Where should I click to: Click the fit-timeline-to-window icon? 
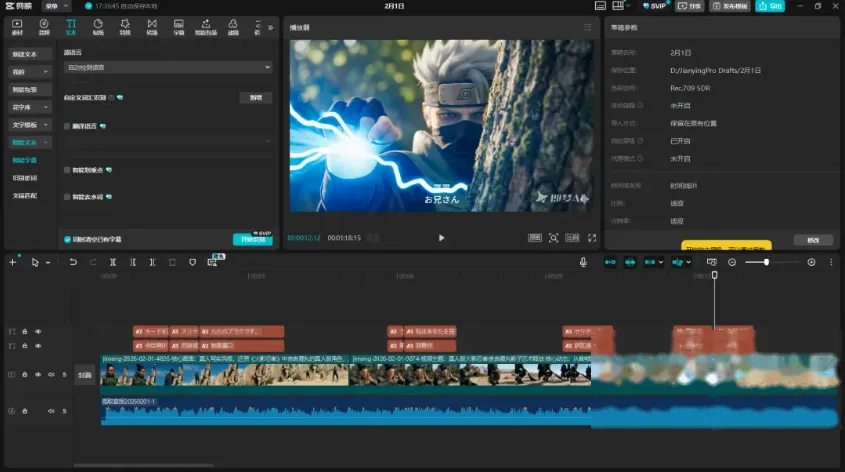(711, 262)
